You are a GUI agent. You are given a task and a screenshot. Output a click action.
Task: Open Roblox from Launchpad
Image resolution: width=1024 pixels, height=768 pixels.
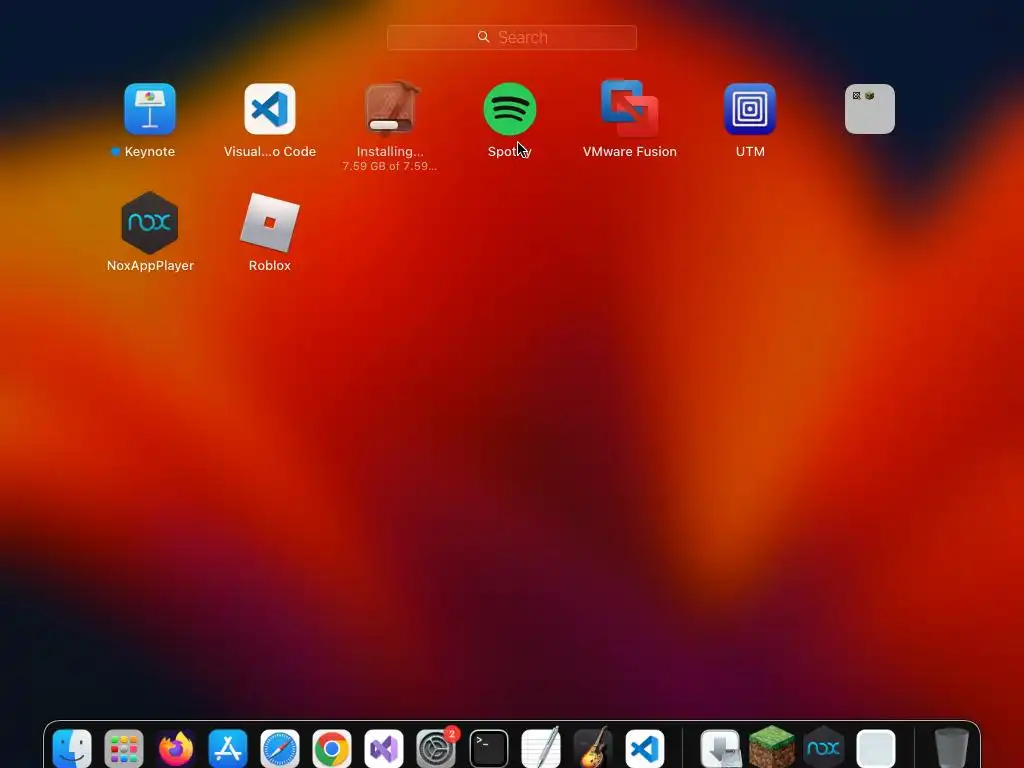coord(270,223)
